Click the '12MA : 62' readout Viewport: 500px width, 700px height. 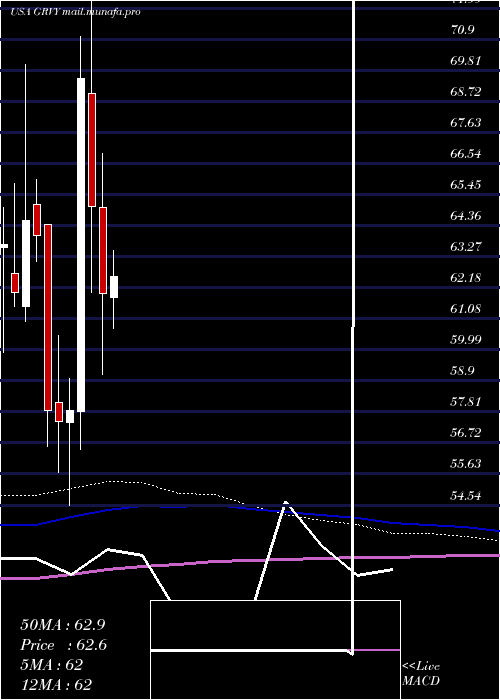[x=56, y=685]
